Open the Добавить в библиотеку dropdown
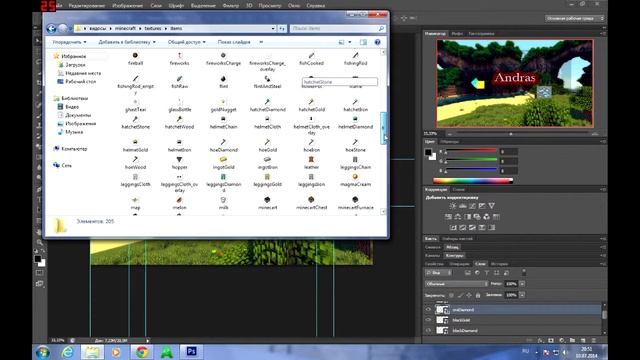Image resolution: width=640 pixels, height=360 pixels. coord(127,42)
